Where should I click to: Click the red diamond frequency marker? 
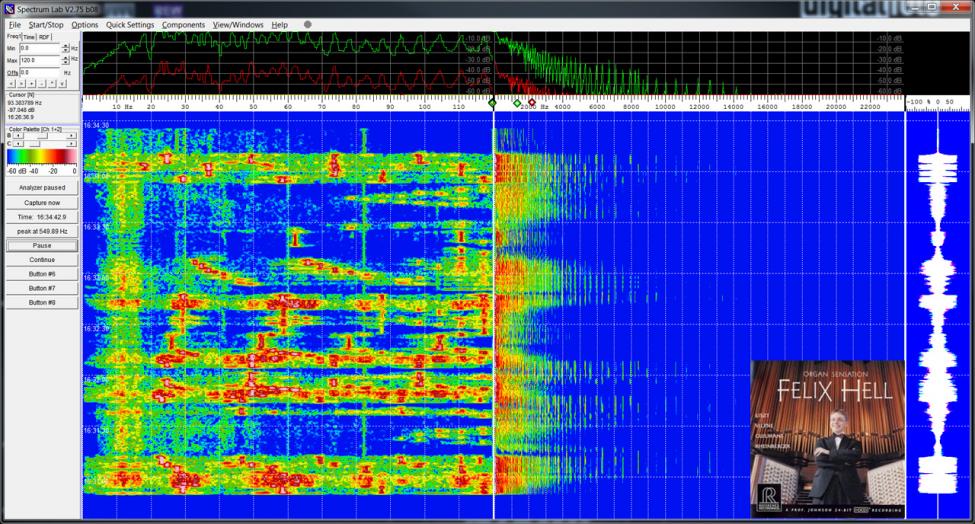(x=531, y=102)
